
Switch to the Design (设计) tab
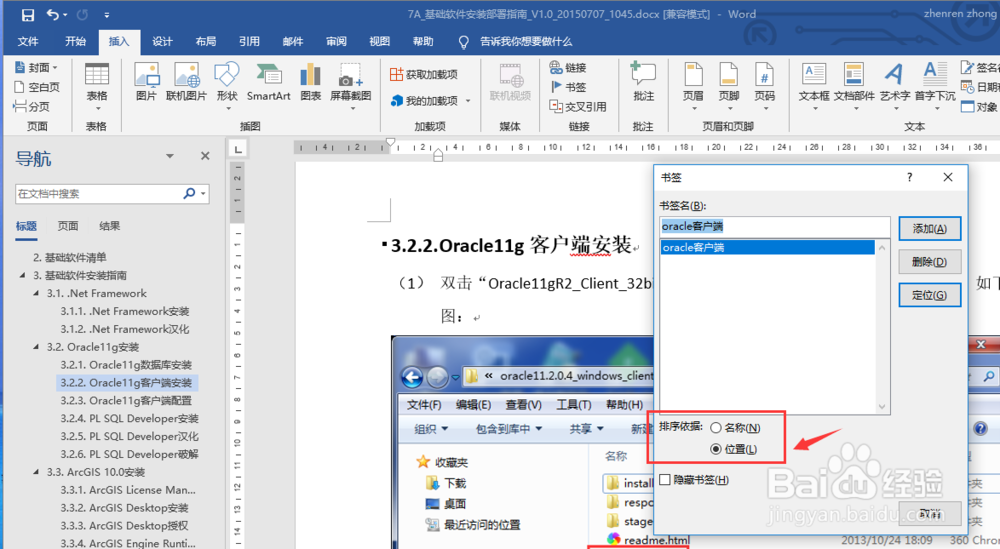pyautogui.click(x=163, y=41)
